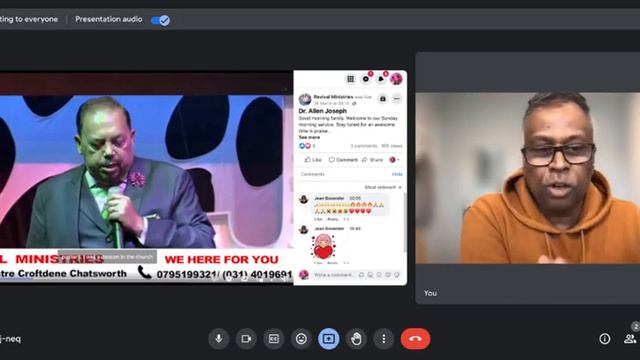Open Facebook Messenger icon
Viewport: 640px width, 360px height.
(366, 79)
